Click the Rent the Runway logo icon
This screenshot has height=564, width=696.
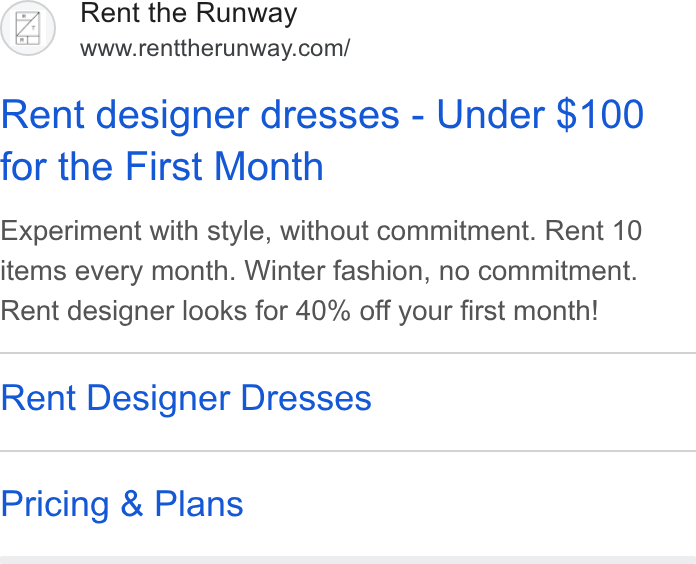pyautogui.click(x=28, y=28)
